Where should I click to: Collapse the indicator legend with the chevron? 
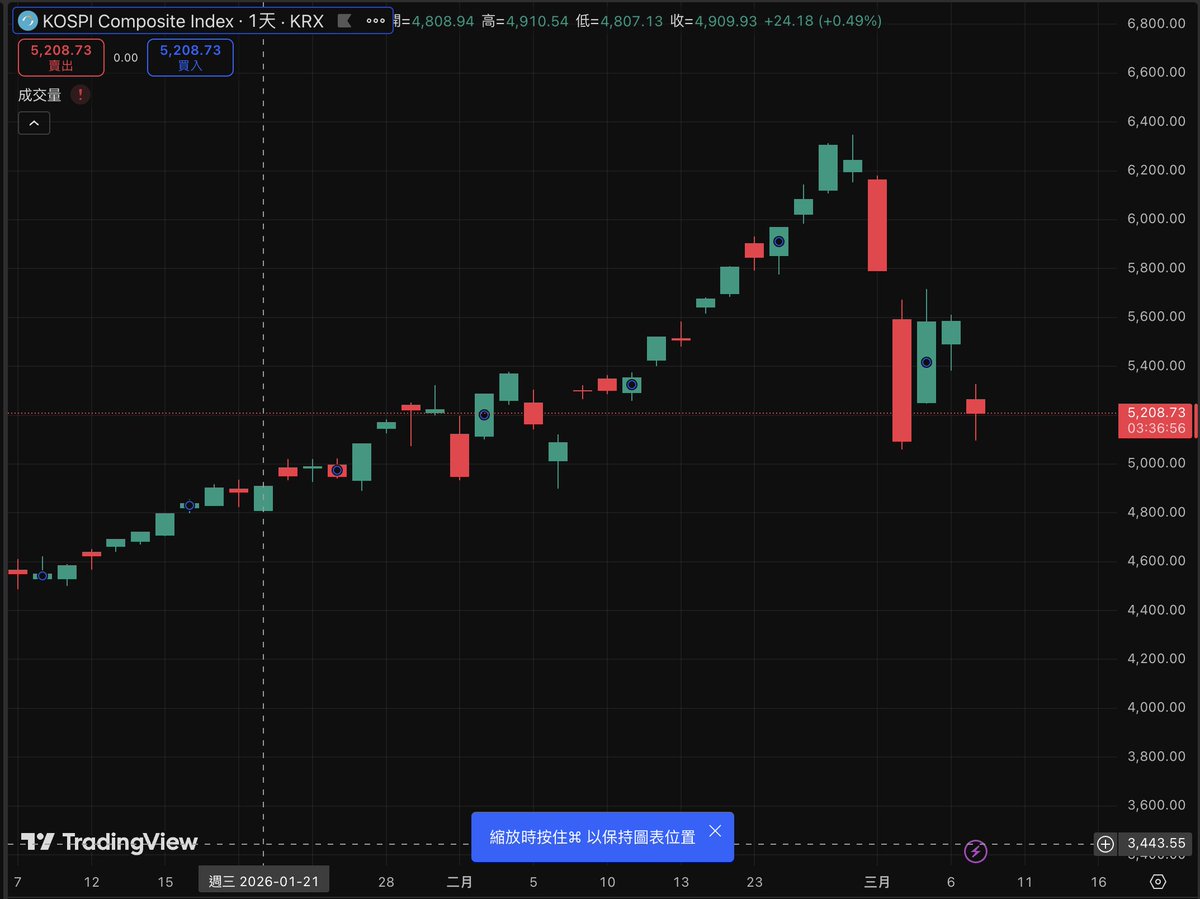(x=33, y=123)
